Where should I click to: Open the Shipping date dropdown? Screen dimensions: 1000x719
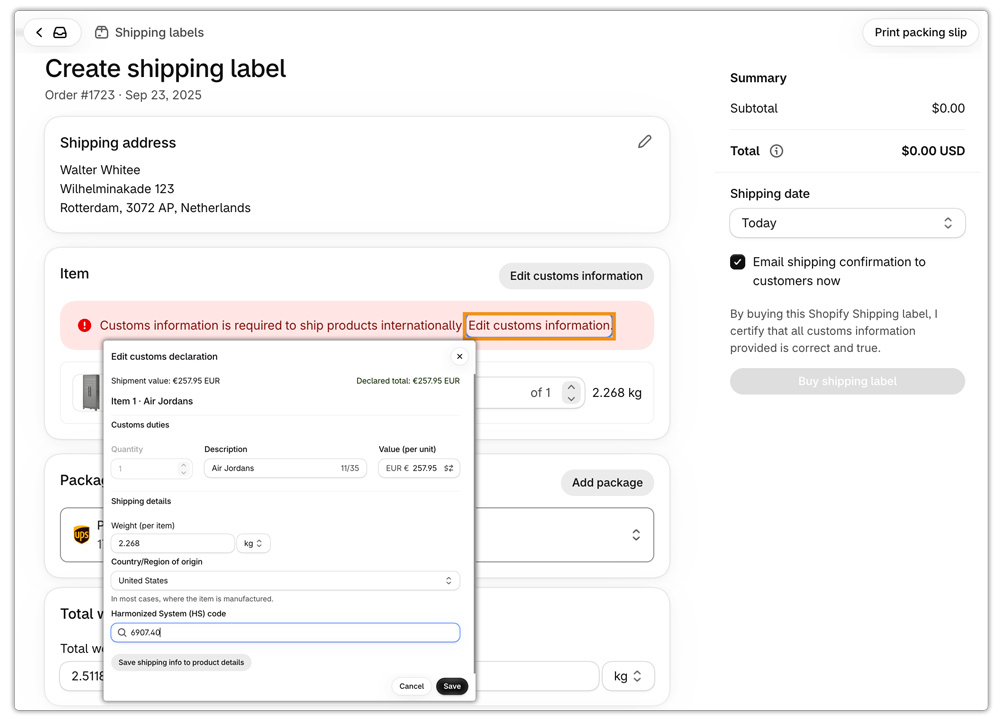[847, 223]
